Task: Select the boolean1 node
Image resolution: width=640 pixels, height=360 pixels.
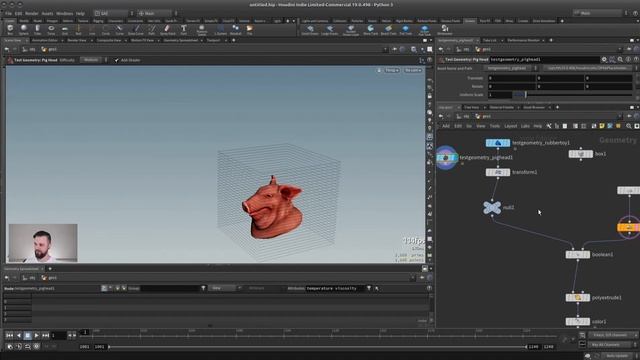Action: point(578,254)
